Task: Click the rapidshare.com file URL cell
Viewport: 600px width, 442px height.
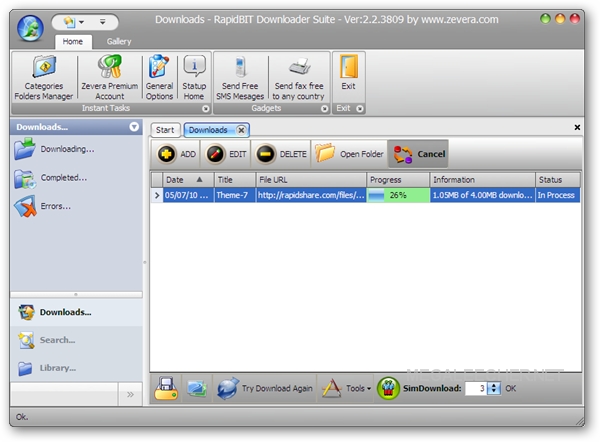Action: click(x=311, y=196)
